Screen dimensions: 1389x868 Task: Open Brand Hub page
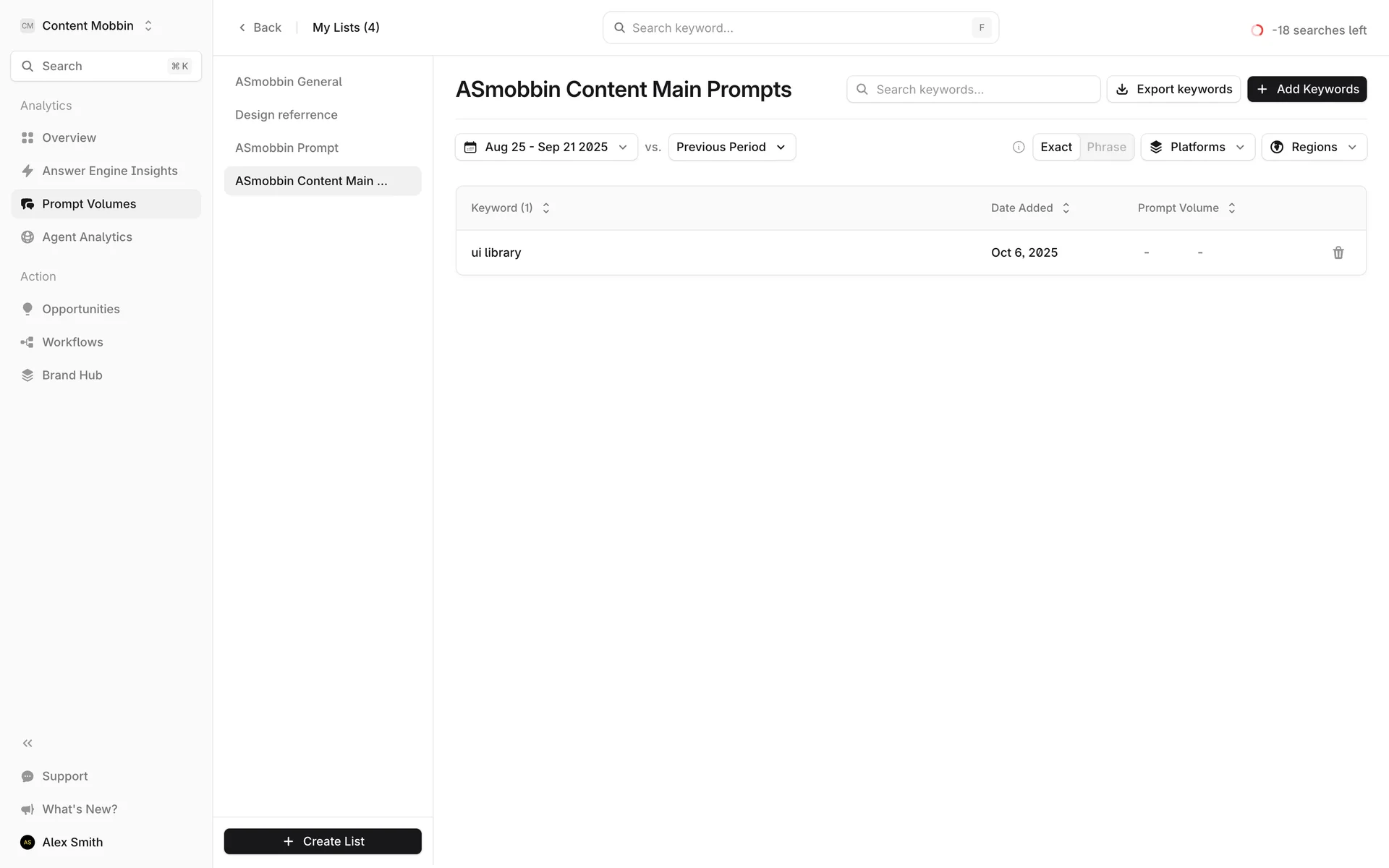pyautogui.click(x=72, y=375)
